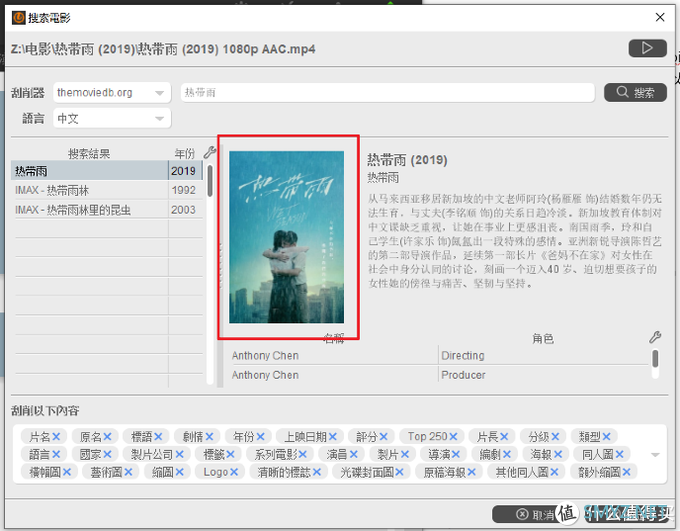Close the 搜索電影 dialog window
This screenshot has height=531, width=680.
660,17
